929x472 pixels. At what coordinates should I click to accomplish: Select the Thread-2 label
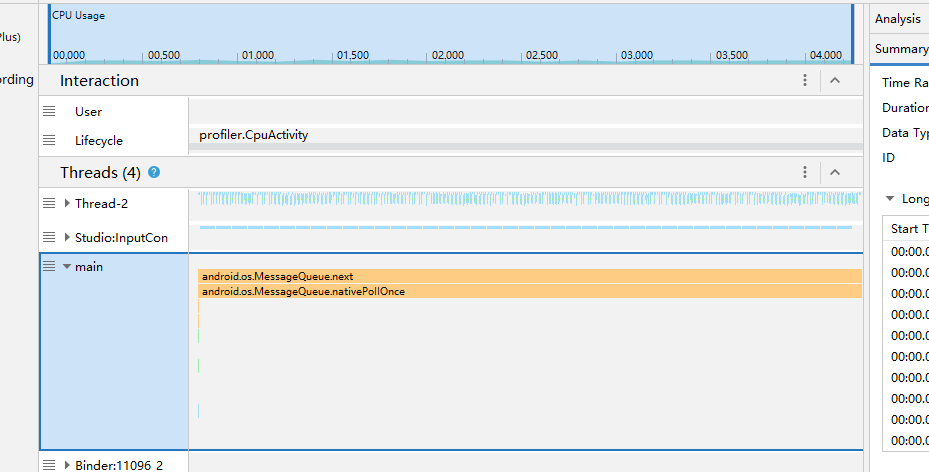pyautogui.click(x=101, y=203)
